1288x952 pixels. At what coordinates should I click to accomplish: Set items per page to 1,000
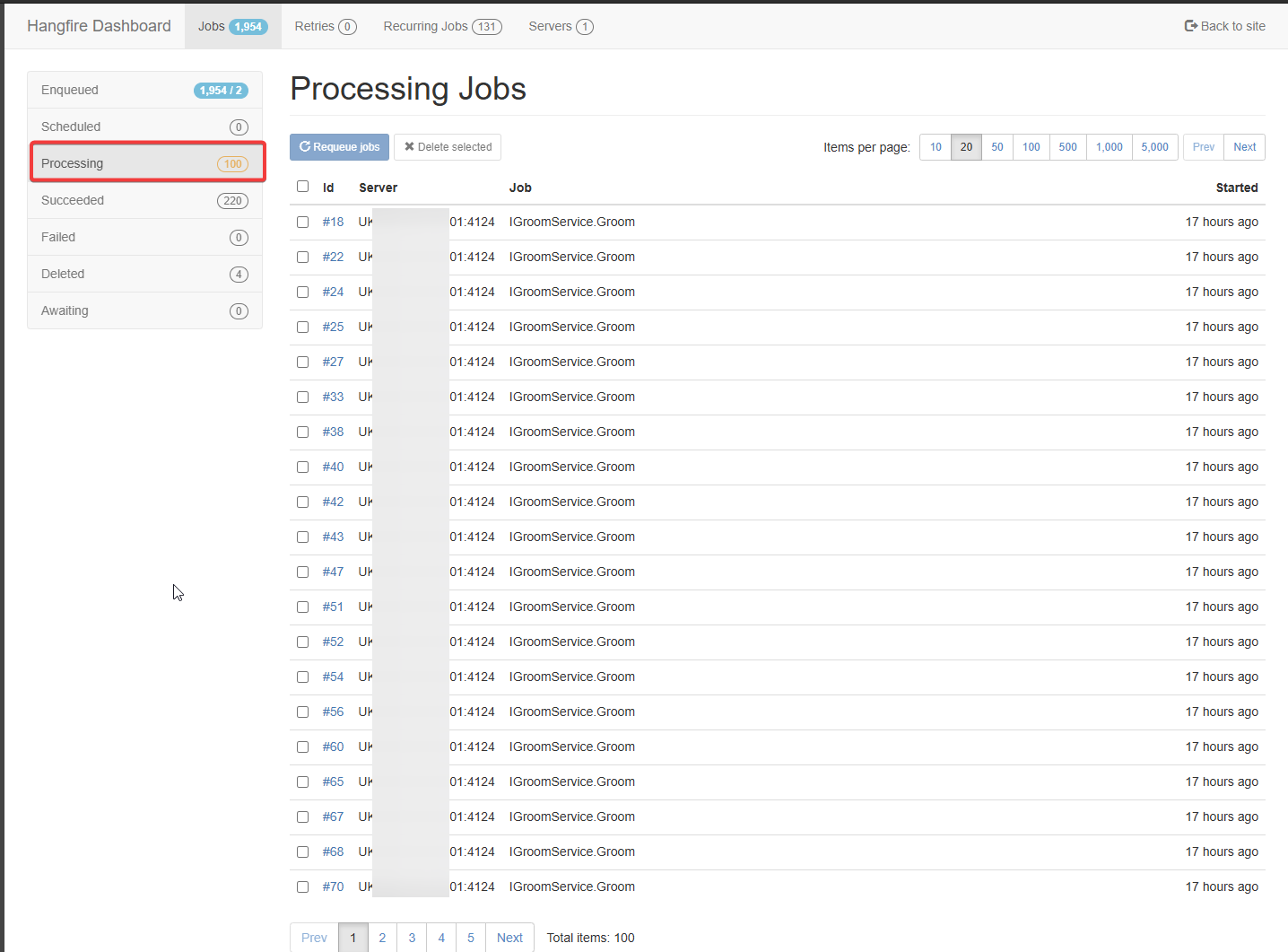click(1110, 147)
